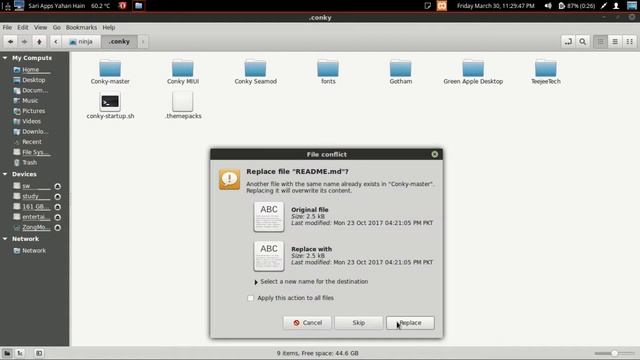
Task: Eject the 161 GB device
Action: pos(58,207)
